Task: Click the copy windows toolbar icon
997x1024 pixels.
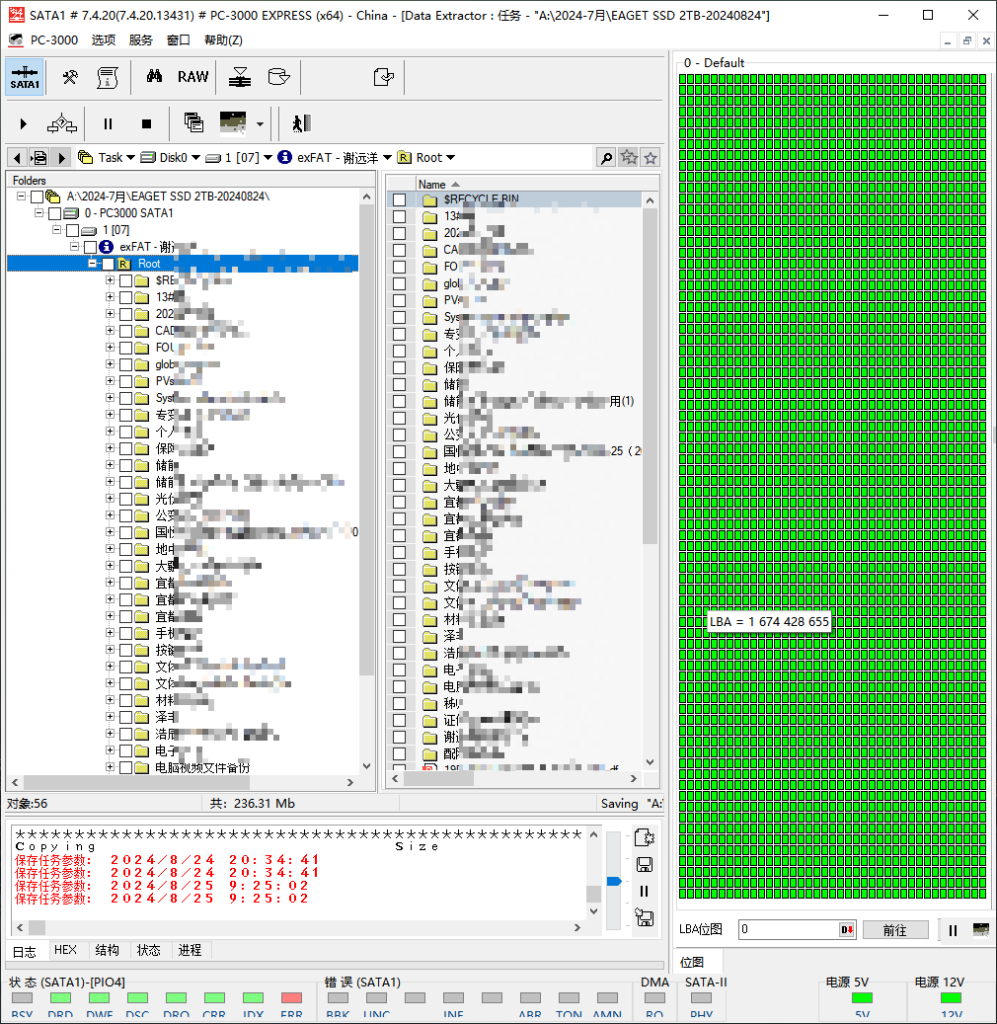Action: [x=193, y=123]
